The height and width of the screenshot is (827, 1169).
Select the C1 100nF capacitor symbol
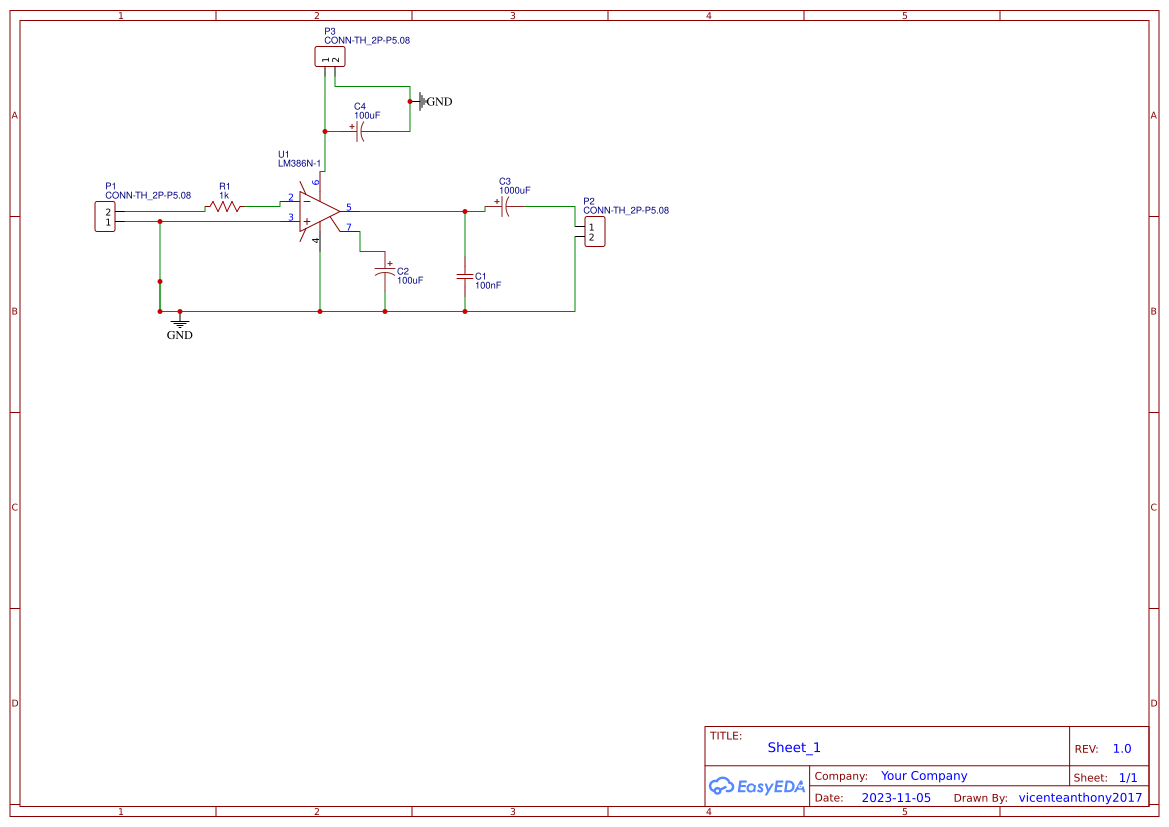[x=465, y=276]
